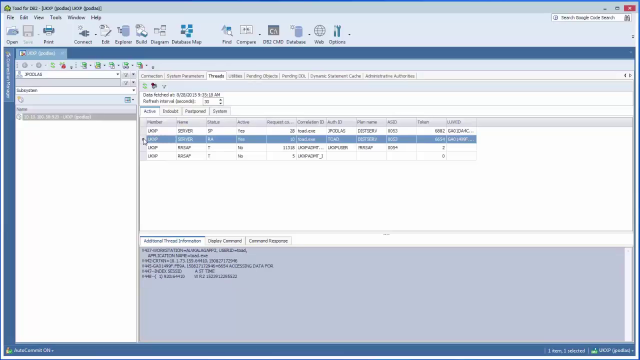640x360 pixels.
Task: Sort by the Request count column header
Action: pos(280,122)
